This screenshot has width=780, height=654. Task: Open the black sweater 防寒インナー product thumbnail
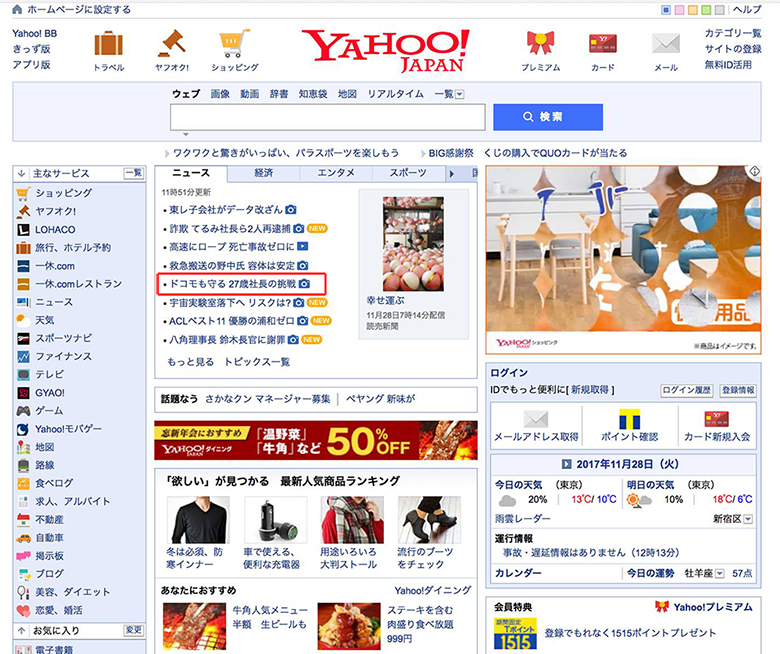point(198,520)
